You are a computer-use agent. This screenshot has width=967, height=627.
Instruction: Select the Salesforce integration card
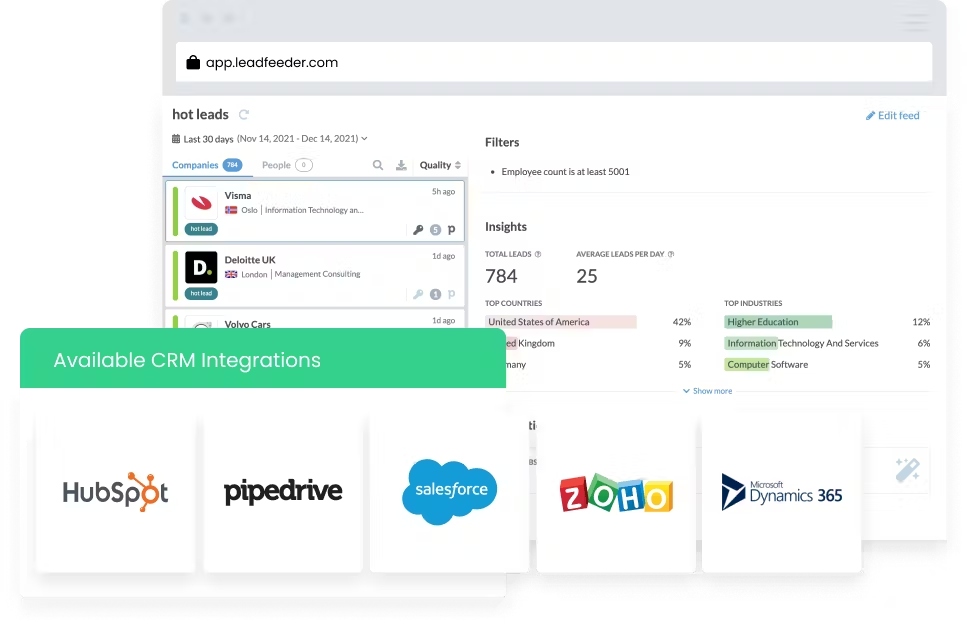point(450,493)
